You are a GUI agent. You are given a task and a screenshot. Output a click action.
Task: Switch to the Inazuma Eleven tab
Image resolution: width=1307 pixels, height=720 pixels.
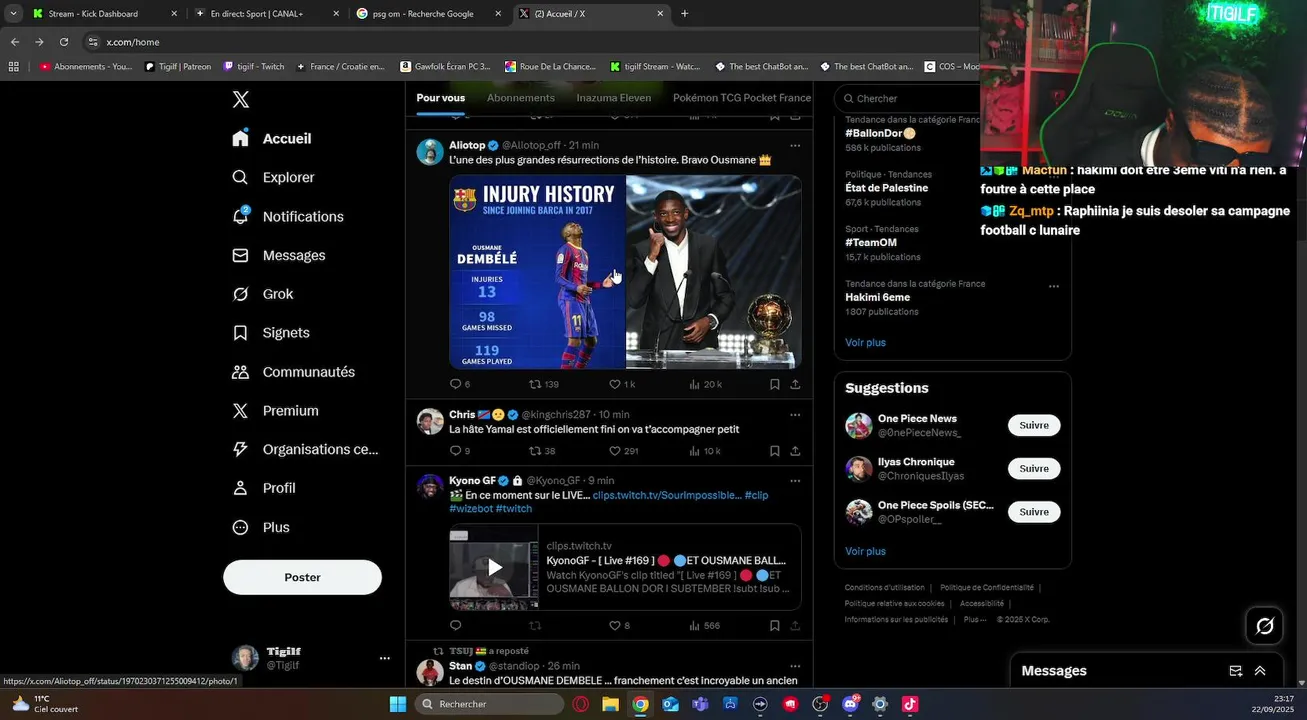[614, 98]
